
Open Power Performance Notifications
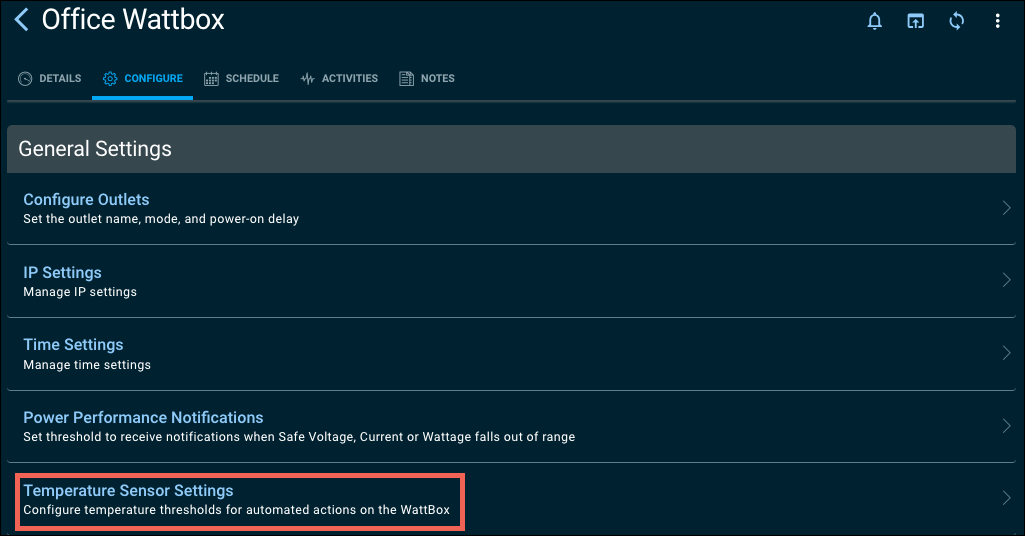coord(511,426)
